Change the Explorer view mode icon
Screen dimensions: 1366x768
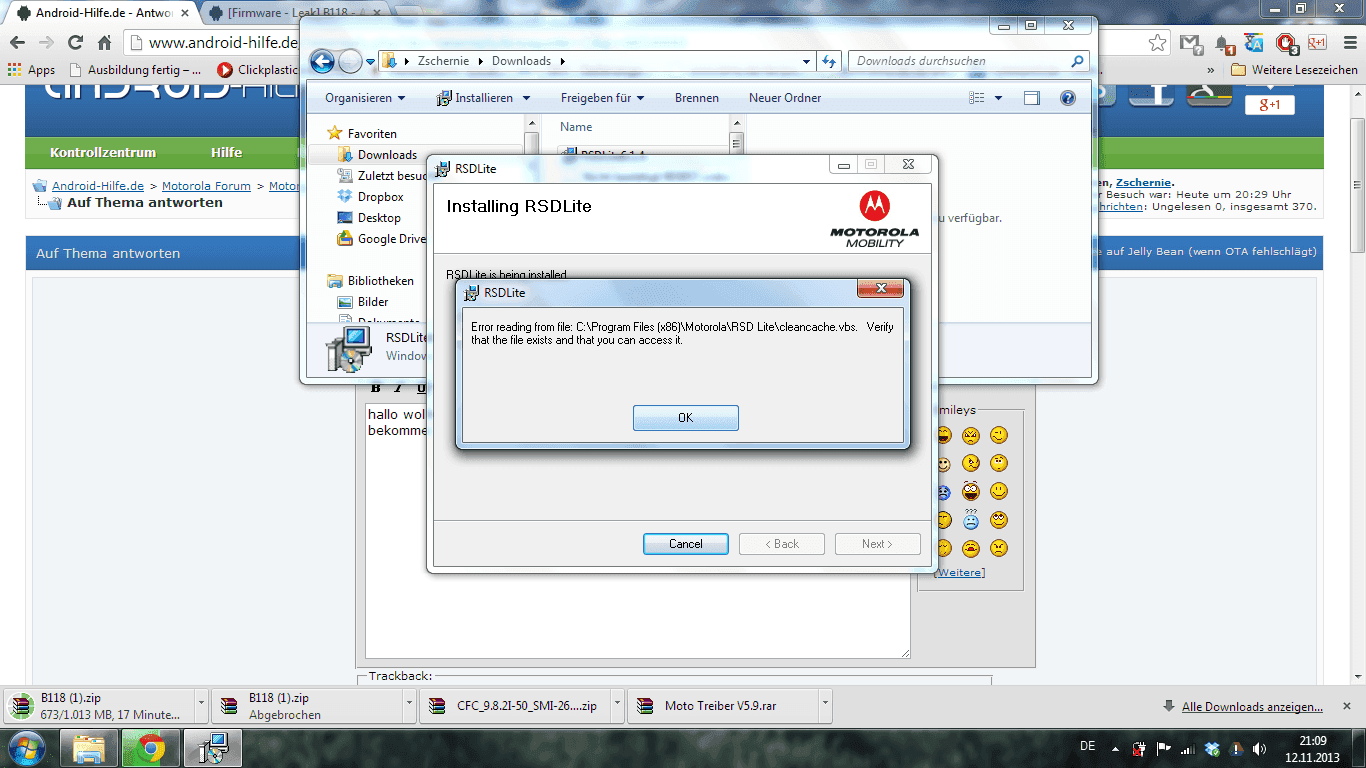click(x=977, y=98)
